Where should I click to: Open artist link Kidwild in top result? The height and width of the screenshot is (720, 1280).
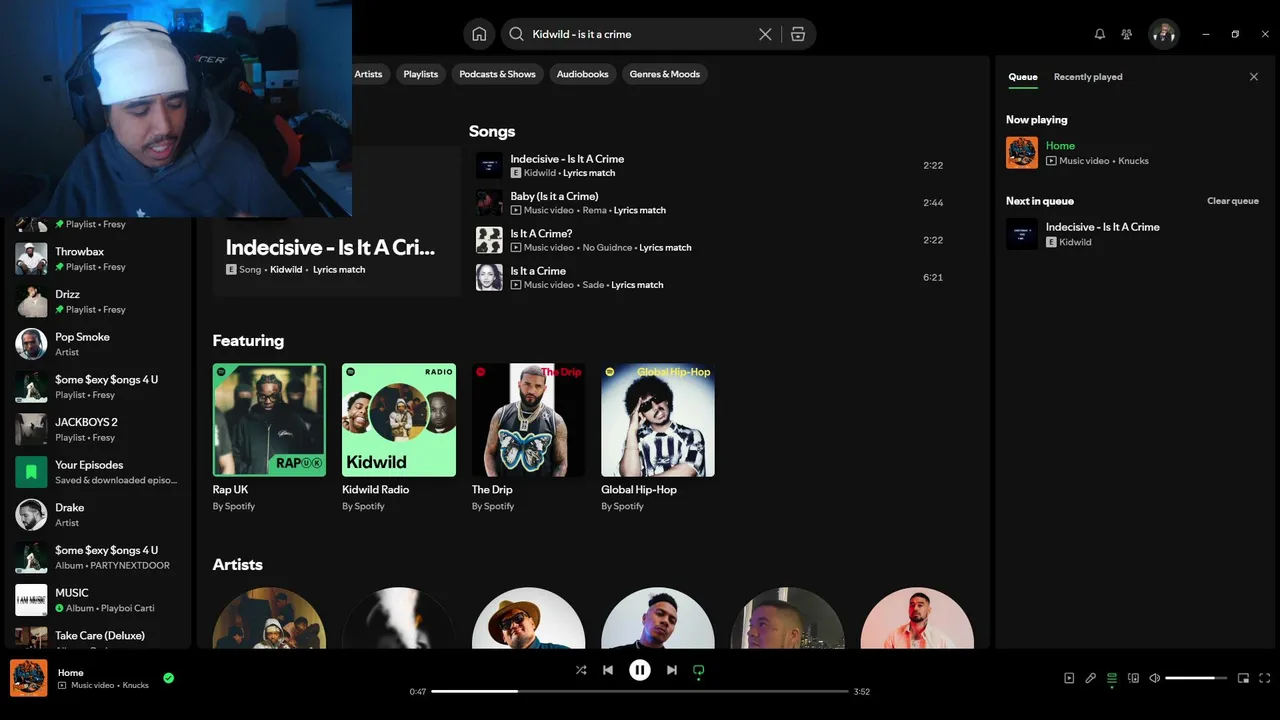[x=286, y=270]
